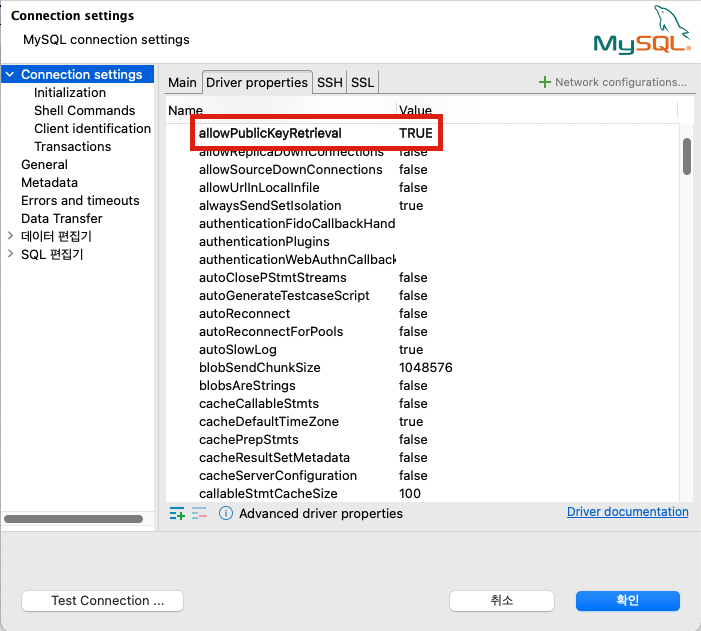Select the cacheServerConfiguration property
701x631 pixels.
(278, 475)
